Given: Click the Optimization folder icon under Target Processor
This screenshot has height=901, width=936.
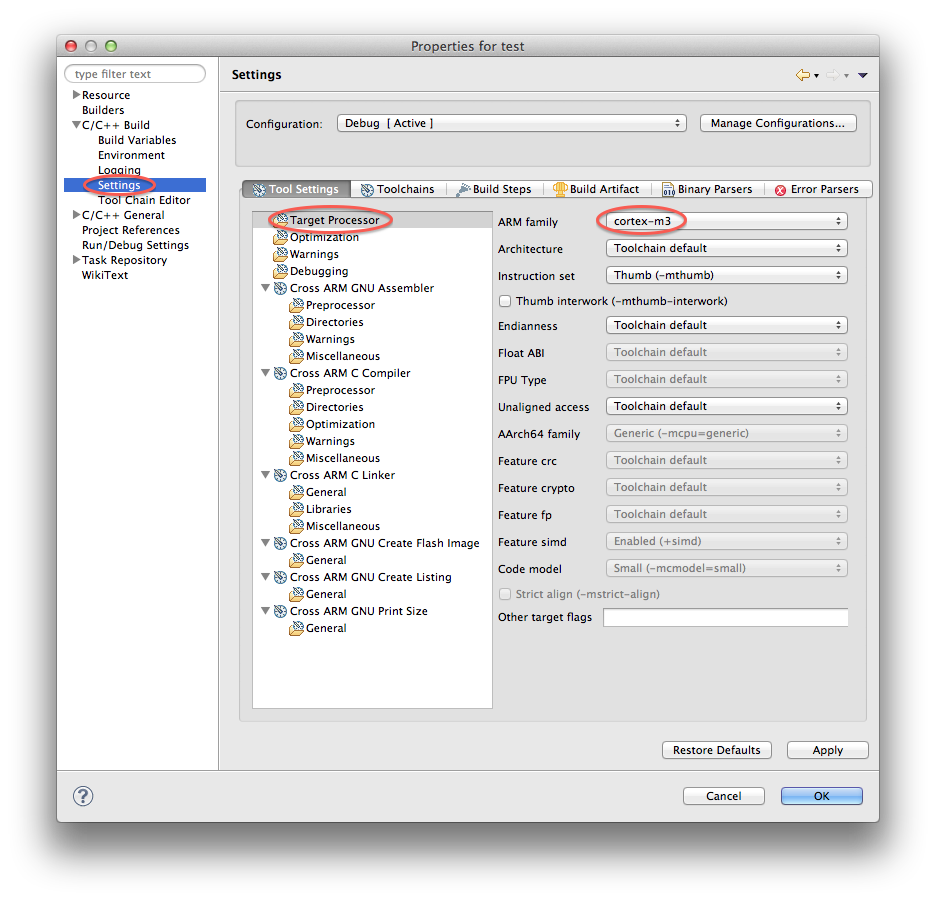Looking at the screenshot, I should [281, 238].
